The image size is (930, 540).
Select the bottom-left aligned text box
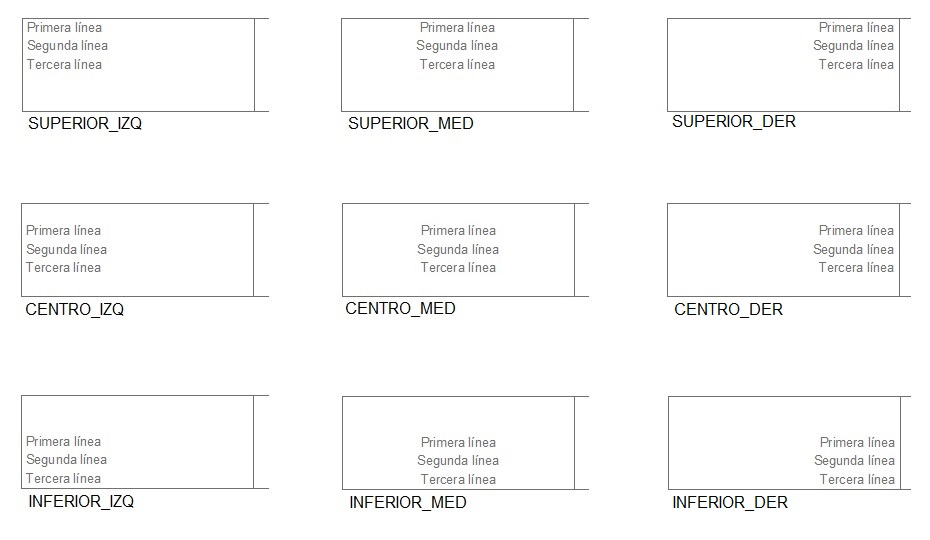[138, 442]
